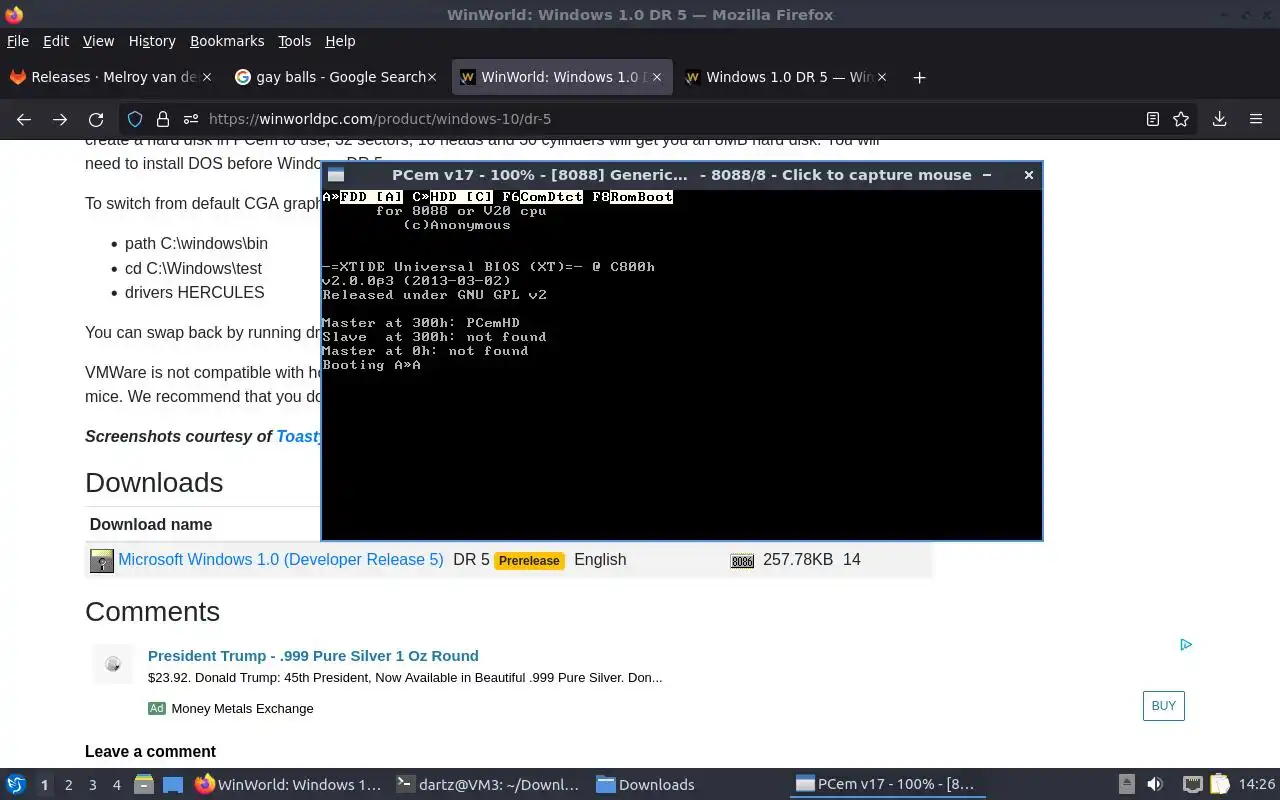Image resolution: width=1280 pixels, height=800 pixels.
Task: Click the Money Metals Exchange advertiser label
Action: point(242,708)
